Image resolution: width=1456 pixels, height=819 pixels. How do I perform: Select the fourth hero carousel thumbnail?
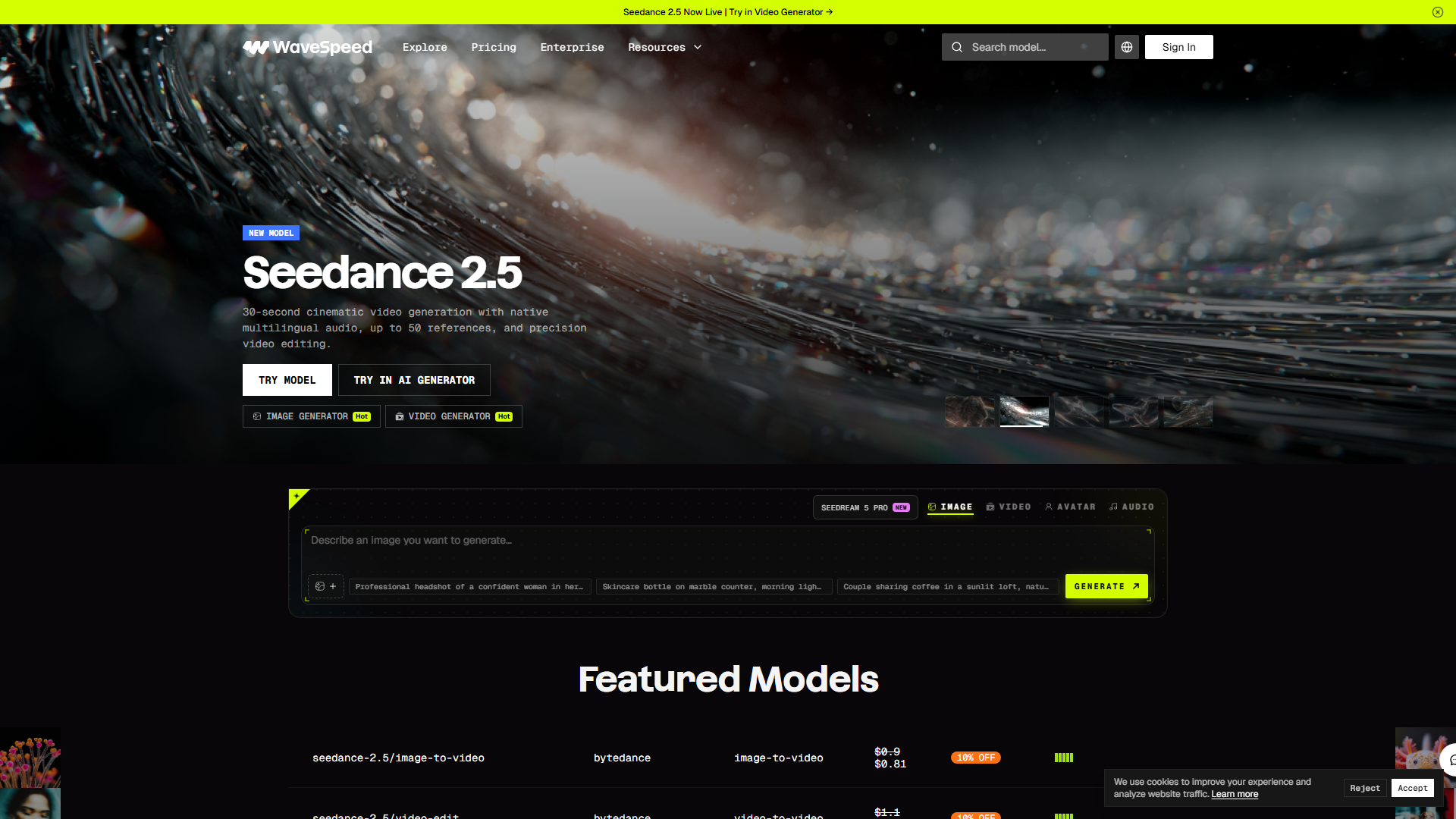(1134, 412)
